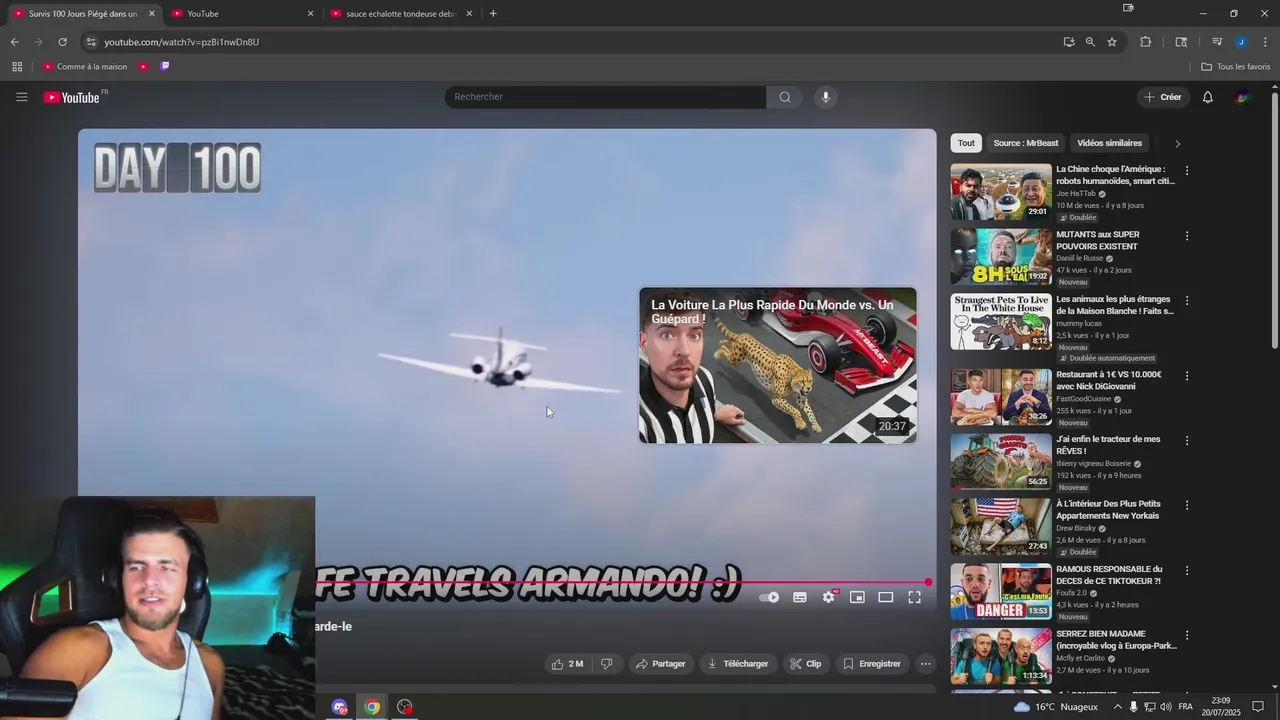Open the Chrome extensions puzzle icon
Screen dimensions: 1280x720
[1146, 42]
